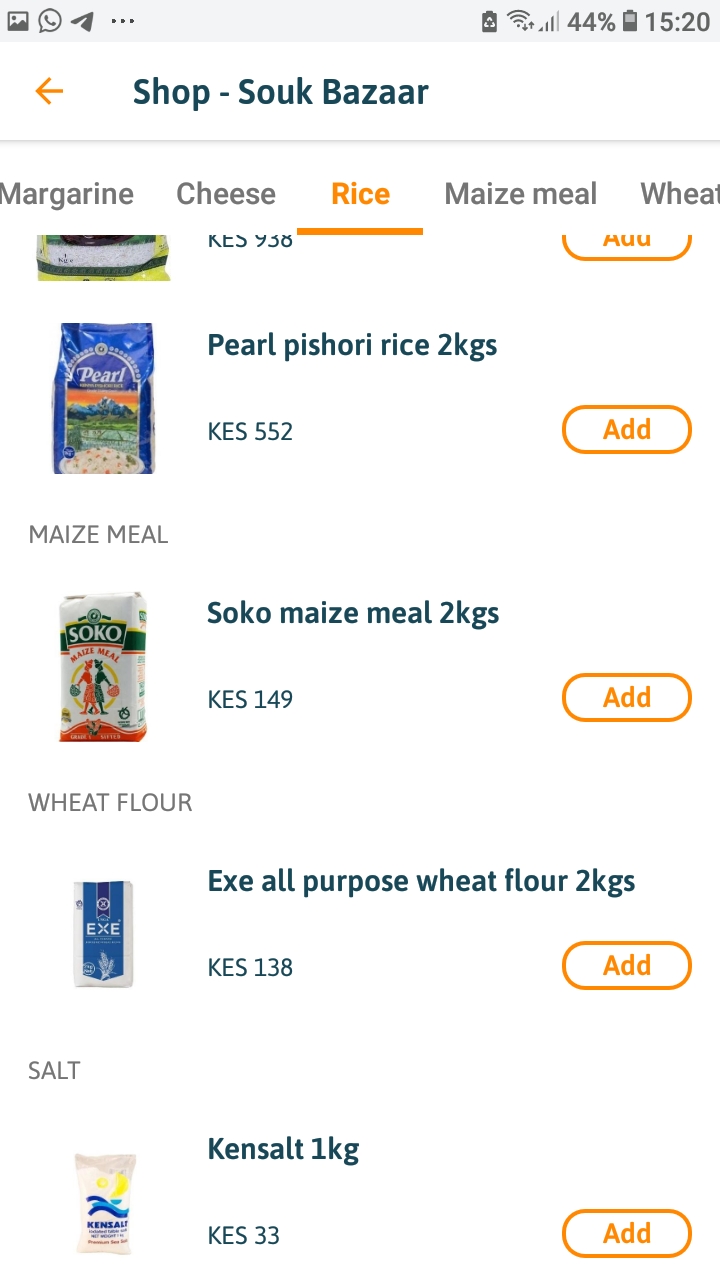Tap the Telegram status bar icon

click(82, 21)
